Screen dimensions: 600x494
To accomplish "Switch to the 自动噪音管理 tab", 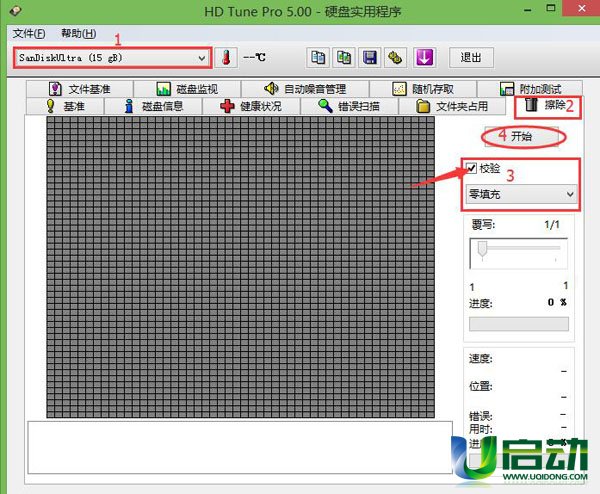I will pos(305,89).
